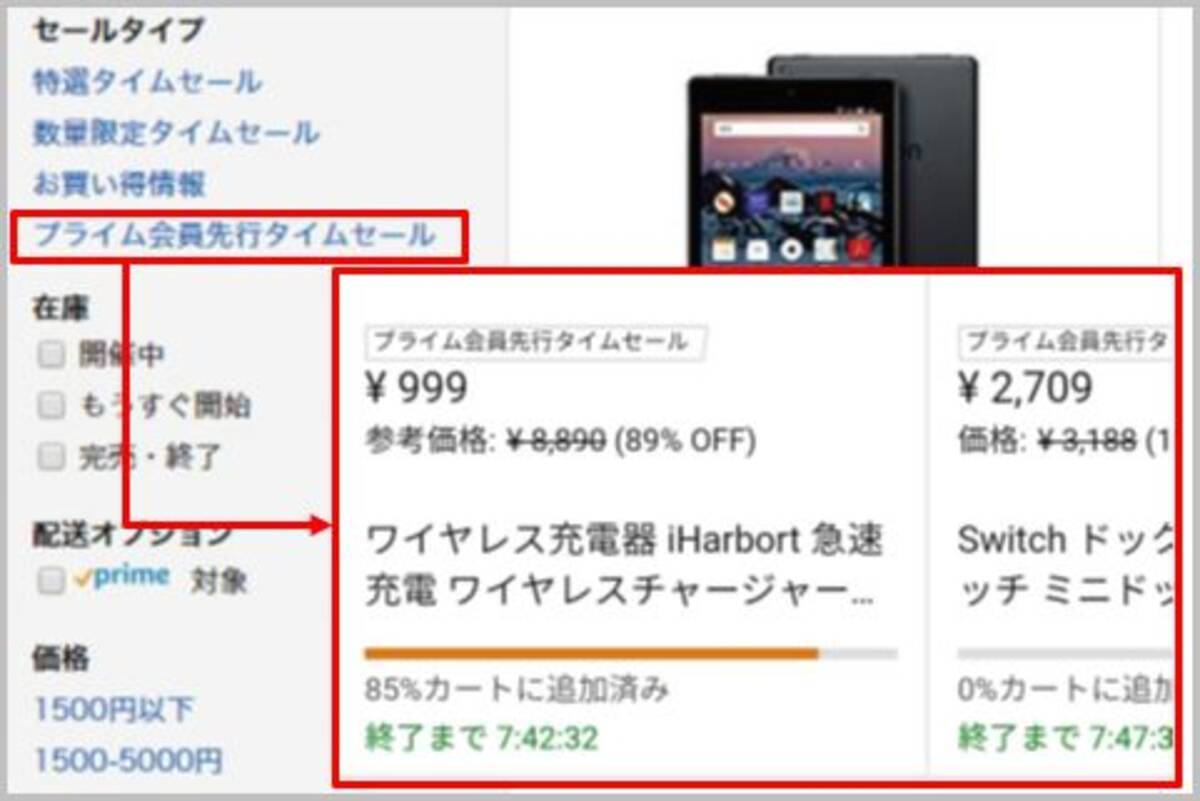
Task: Click プライム会員先行タイムセール sidebar link
Action: (234, 236)
